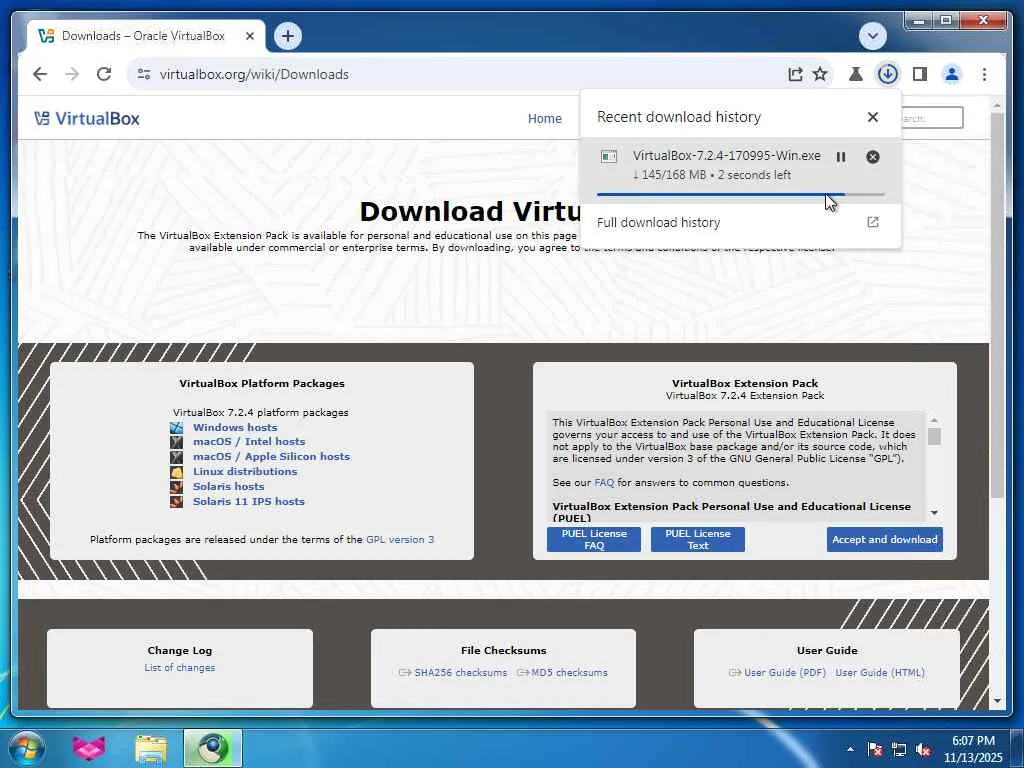Click license box scroll down arrow

935,513
